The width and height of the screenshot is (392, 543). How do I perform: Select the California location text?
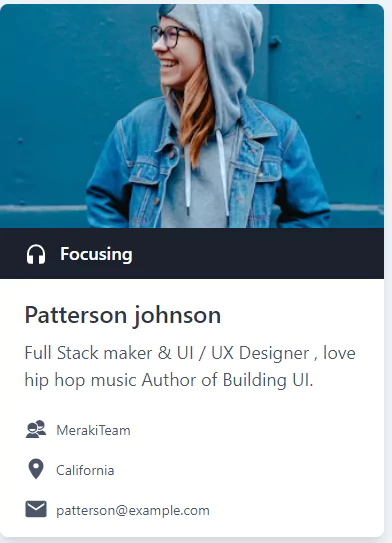coord(85,470)
